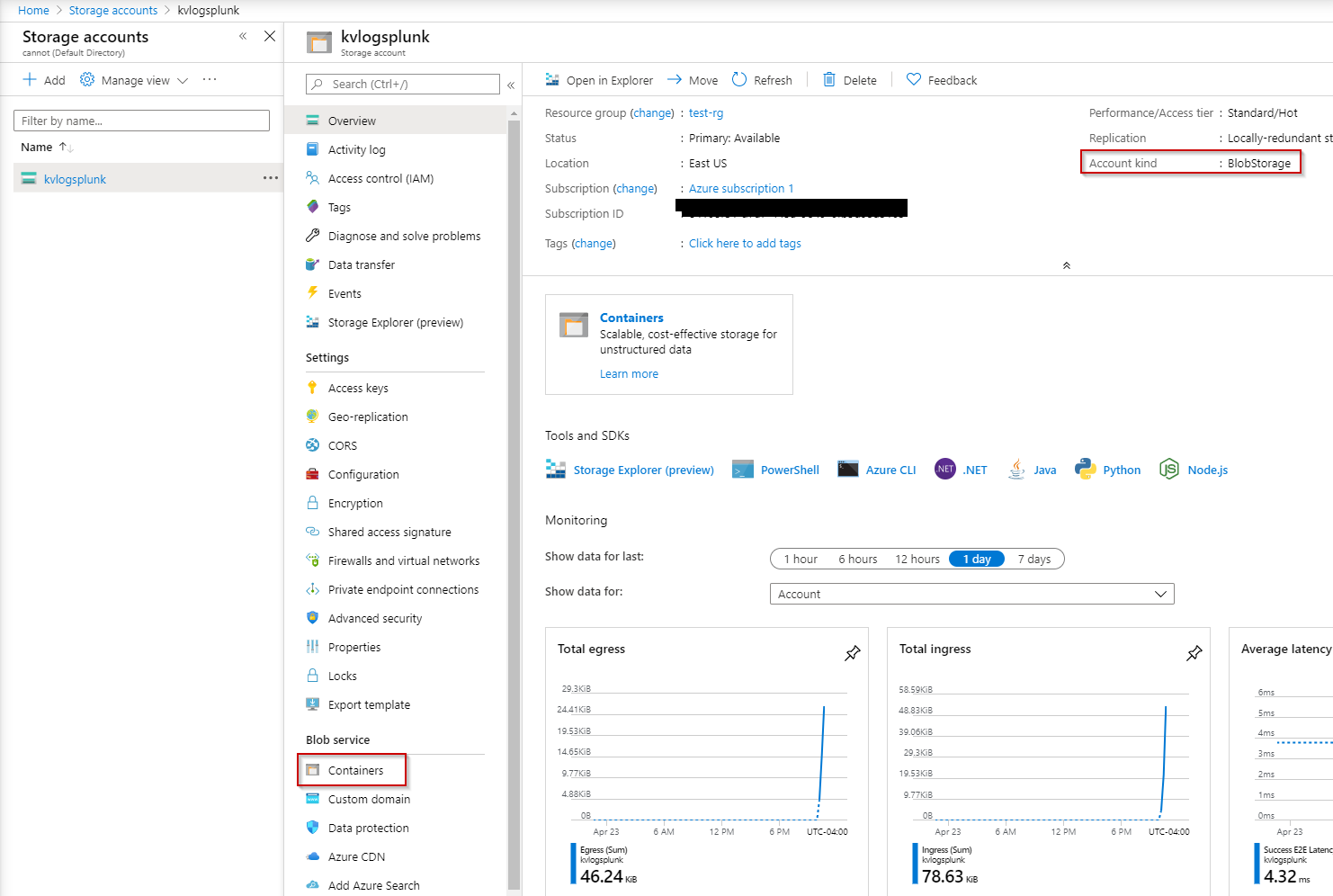Click Learn more under Containers
1333x896 pixels.
(x=629, y=373)
